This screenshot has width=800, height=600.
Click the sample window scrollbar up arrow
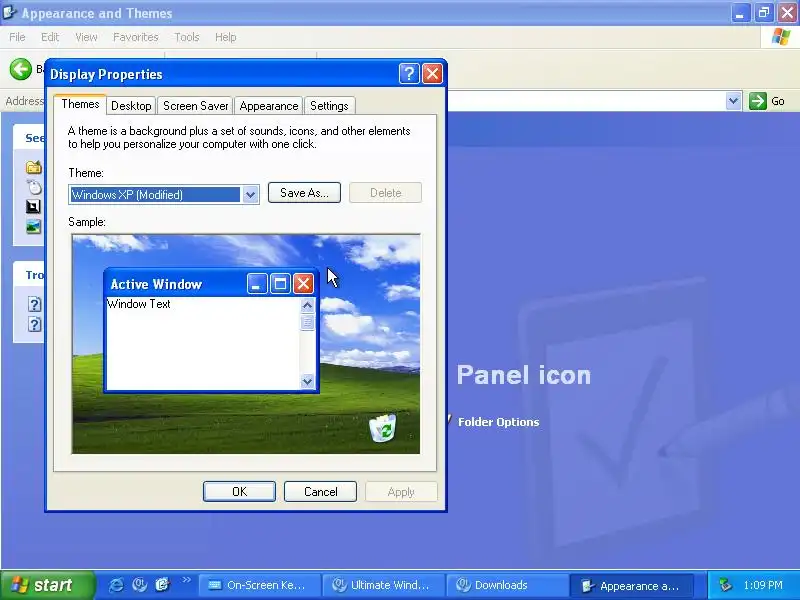(x=307, y=306)
